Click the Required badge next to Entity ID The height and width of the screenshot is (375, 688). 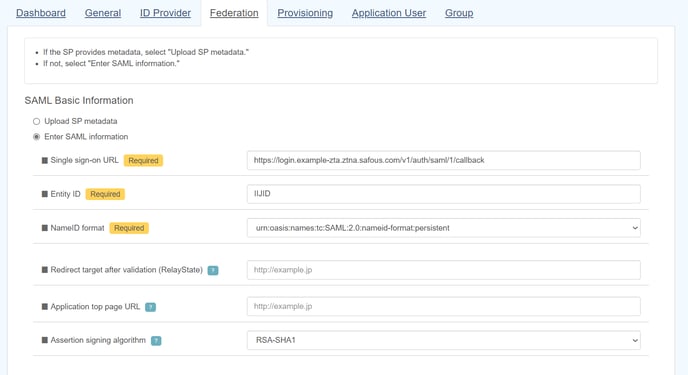[105, 194]
